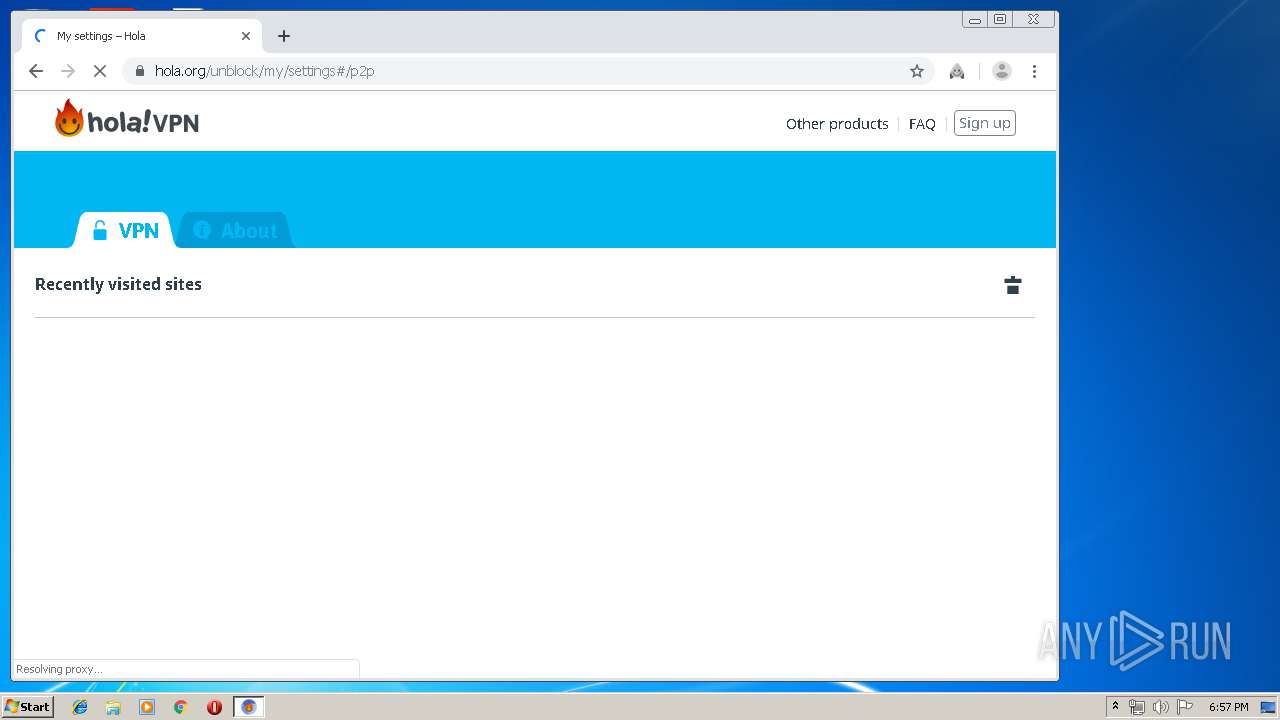Screen dimensions: 1280x720
Task: Open Windows Media Player from taskbar
Action: coord(147,707)
